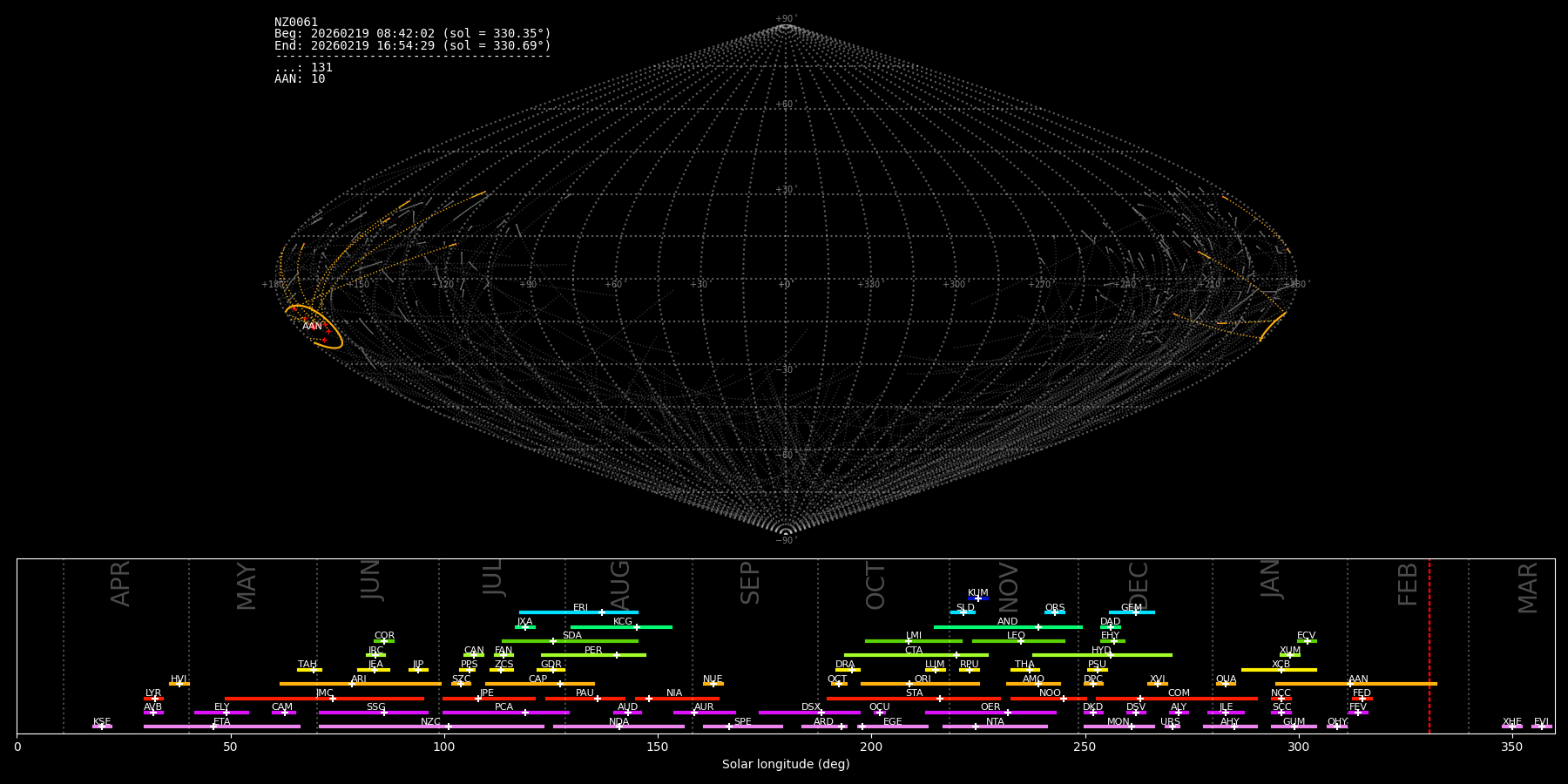Click the QUA shower label
Screen dimensions: 1568x784
pos(1226,679)
